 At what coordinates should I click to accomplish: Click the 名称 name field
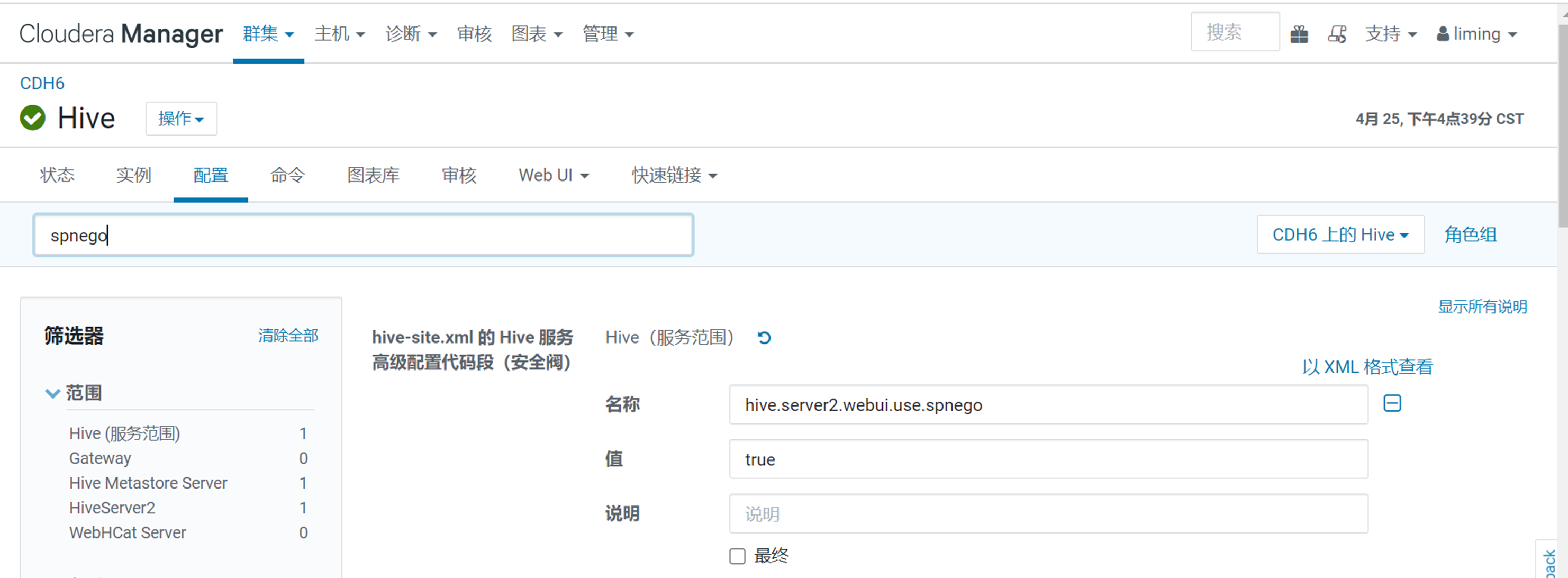pos(1048,404)
